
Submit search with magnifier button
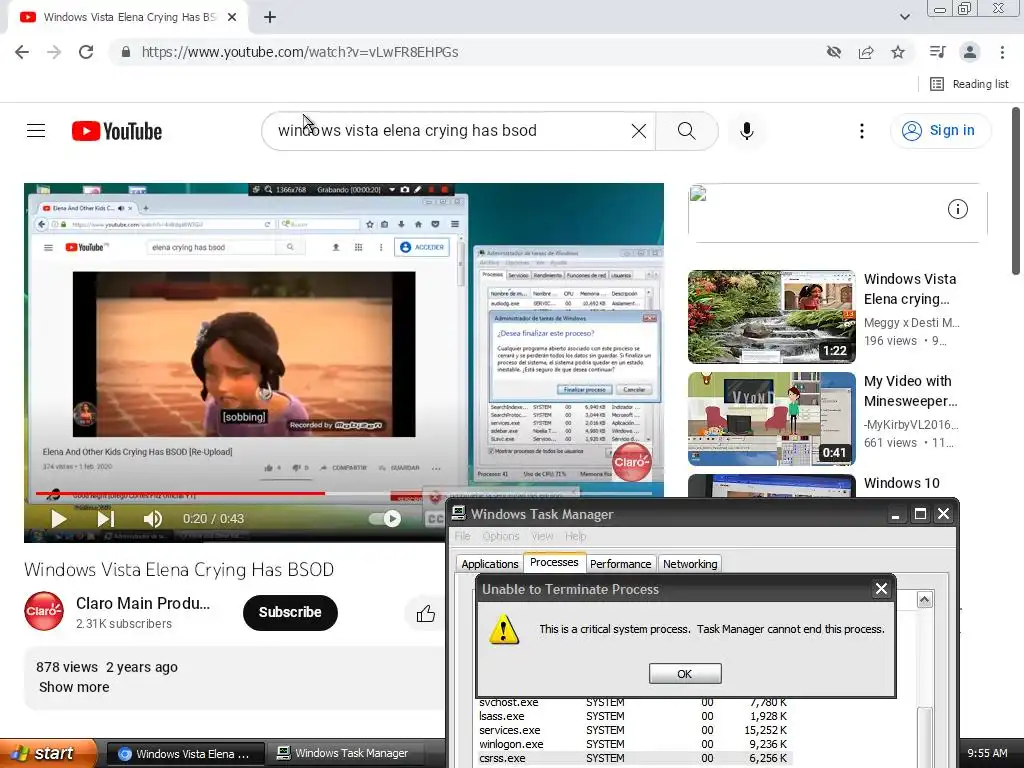(x=686, y=131)
